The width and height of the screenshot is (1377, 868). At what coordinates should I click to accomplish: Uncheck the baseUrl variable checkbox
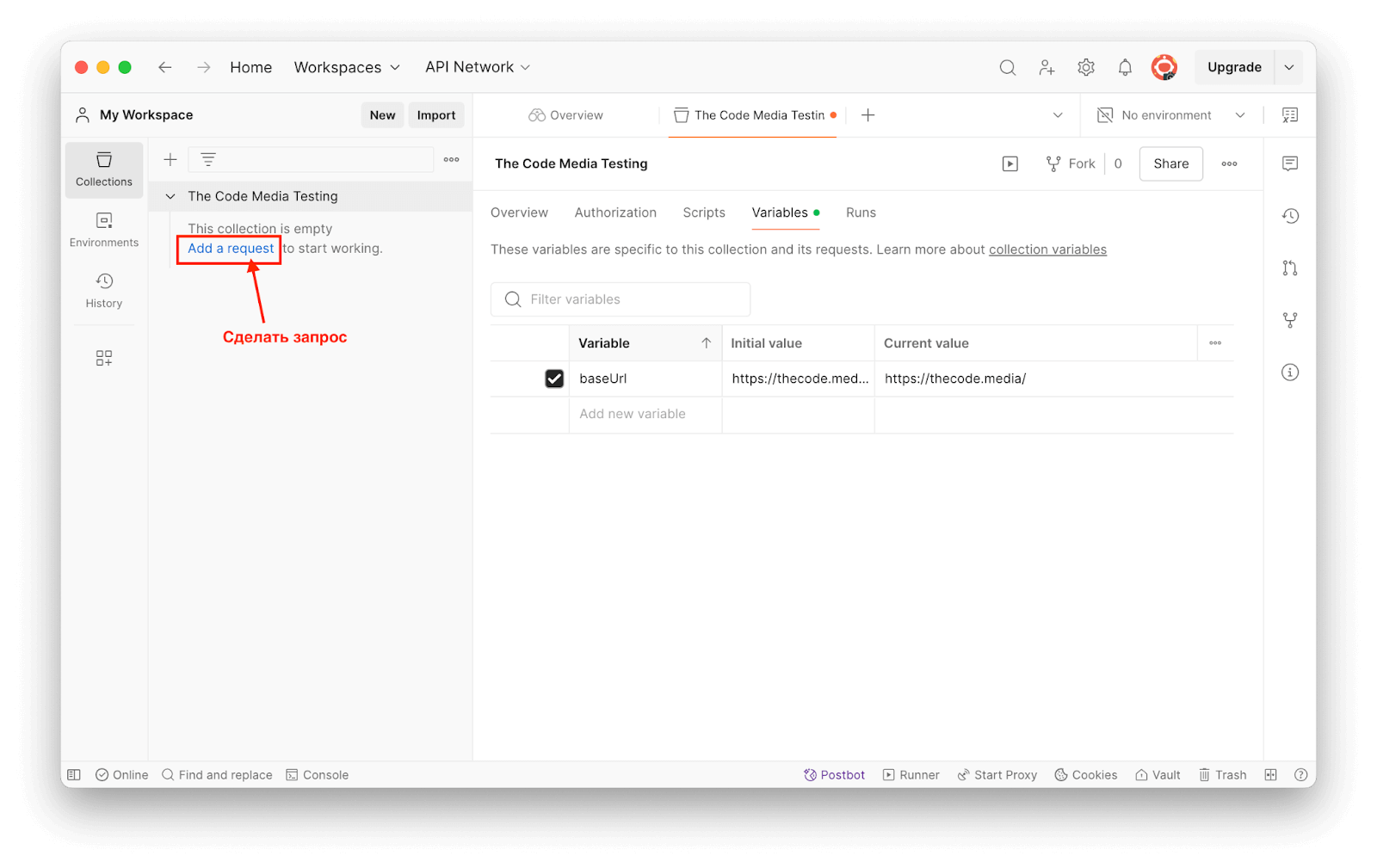pyautogui.click(x=554, y=379)
